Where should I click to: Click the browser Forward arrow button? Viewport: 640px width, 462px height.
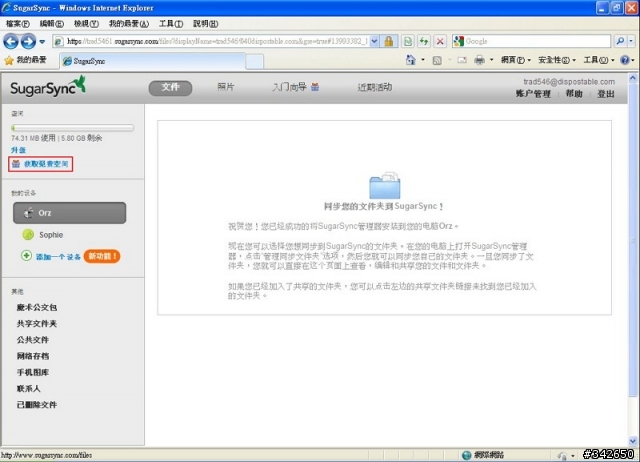28,41
